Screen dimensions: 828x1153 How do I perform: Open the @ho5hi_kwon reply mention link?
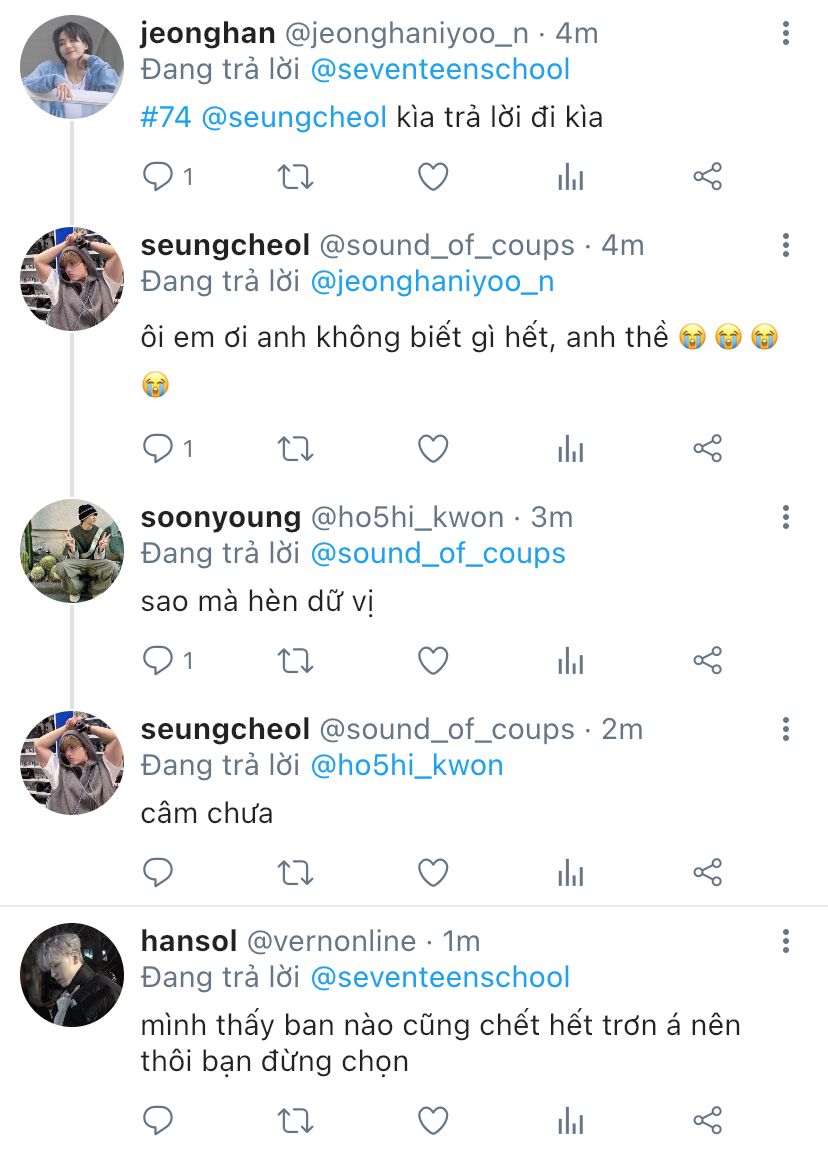pyautogui.click(x=407, y=765)
